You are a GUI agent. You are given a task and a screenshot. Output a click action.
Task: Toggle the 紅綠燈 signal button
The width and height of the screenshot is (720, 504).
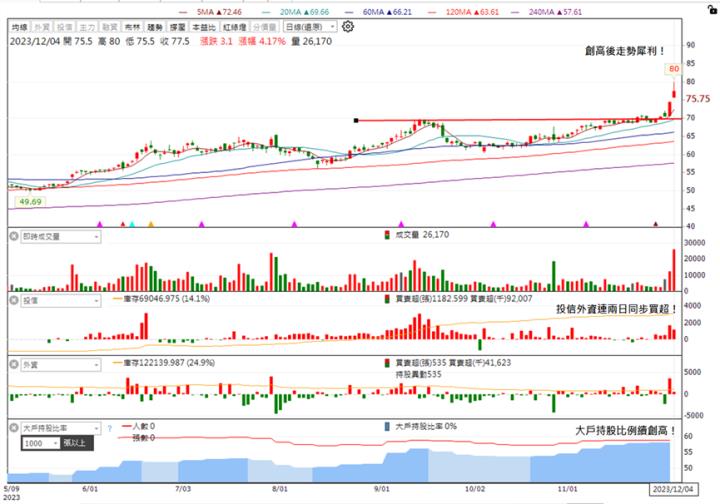[235, 28]
